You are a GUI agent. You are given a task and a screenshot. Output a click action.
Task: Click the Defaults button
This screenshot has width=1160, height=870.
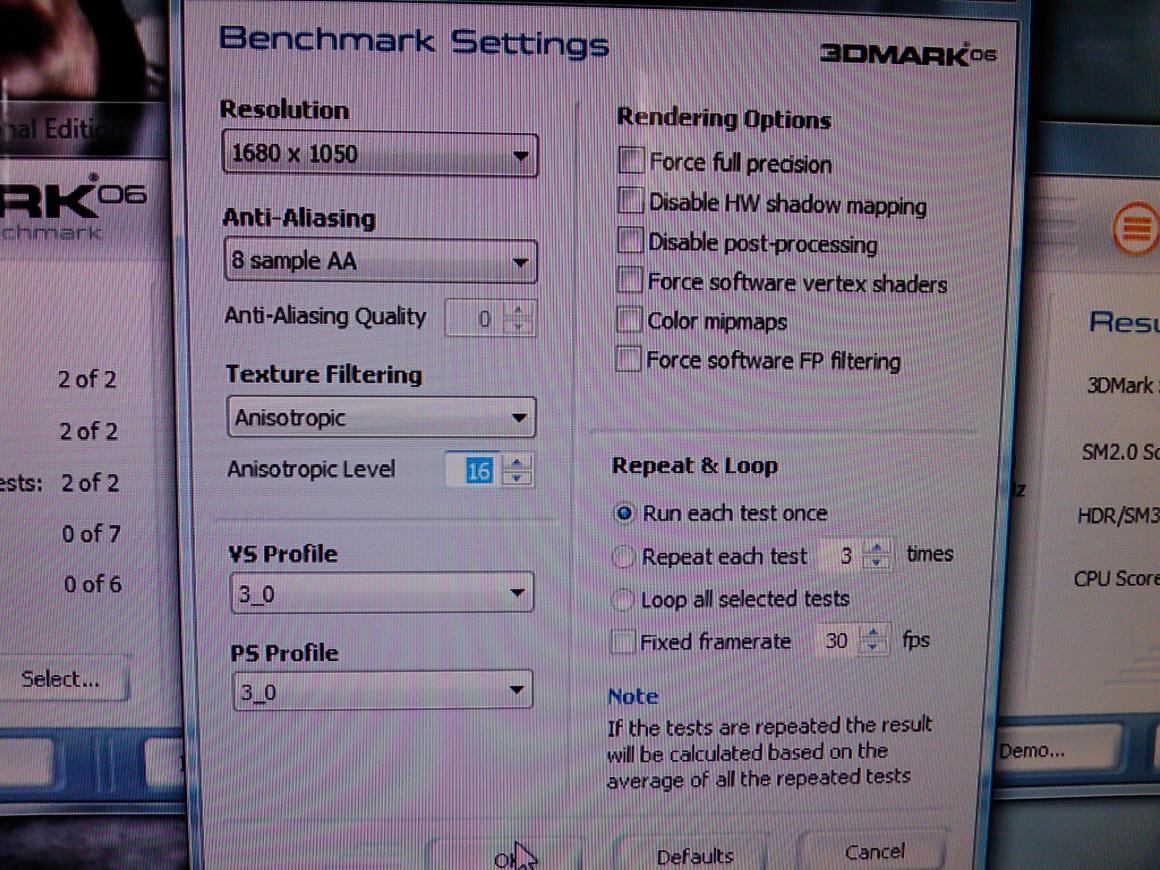(694, 854)
